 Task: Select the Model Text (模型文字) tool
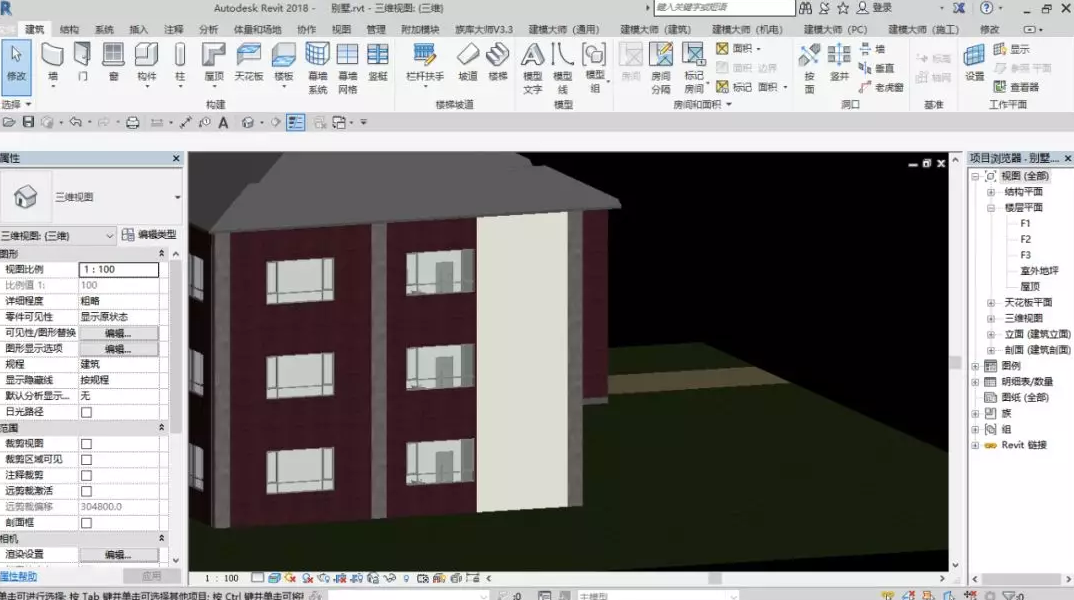click(532, 68)
